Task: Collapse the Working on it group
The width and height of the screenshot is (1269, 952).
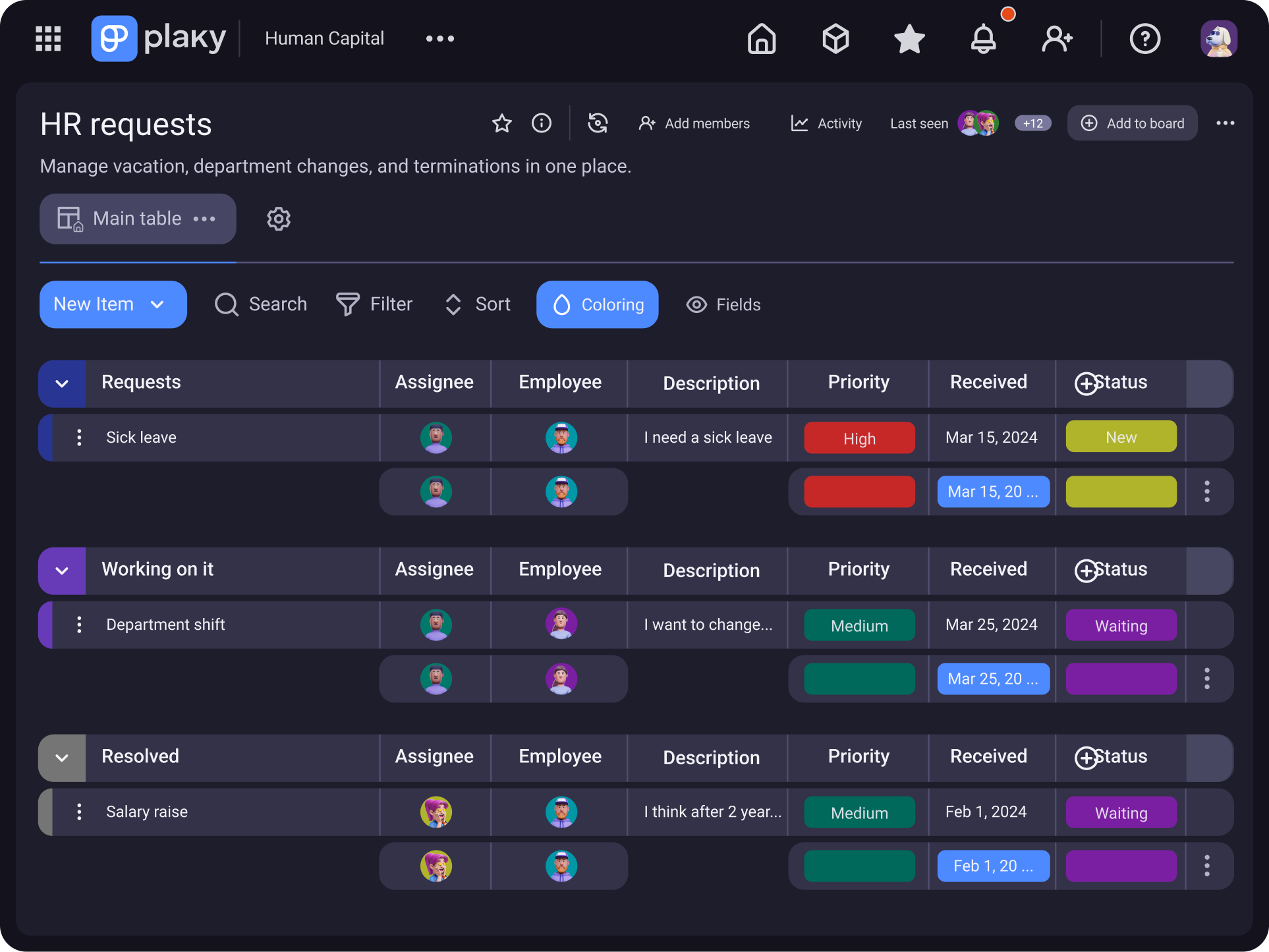Action: tap(62, 571)
